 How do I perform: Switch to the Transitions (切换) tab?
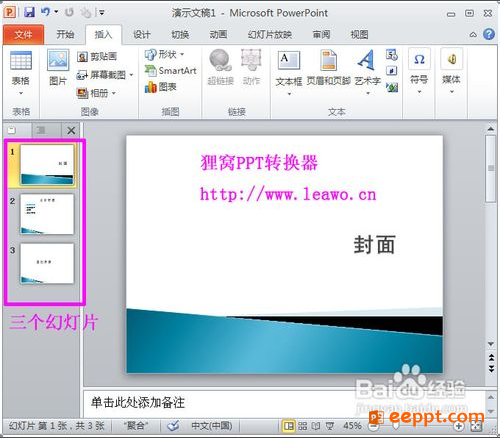coord(180,34)
